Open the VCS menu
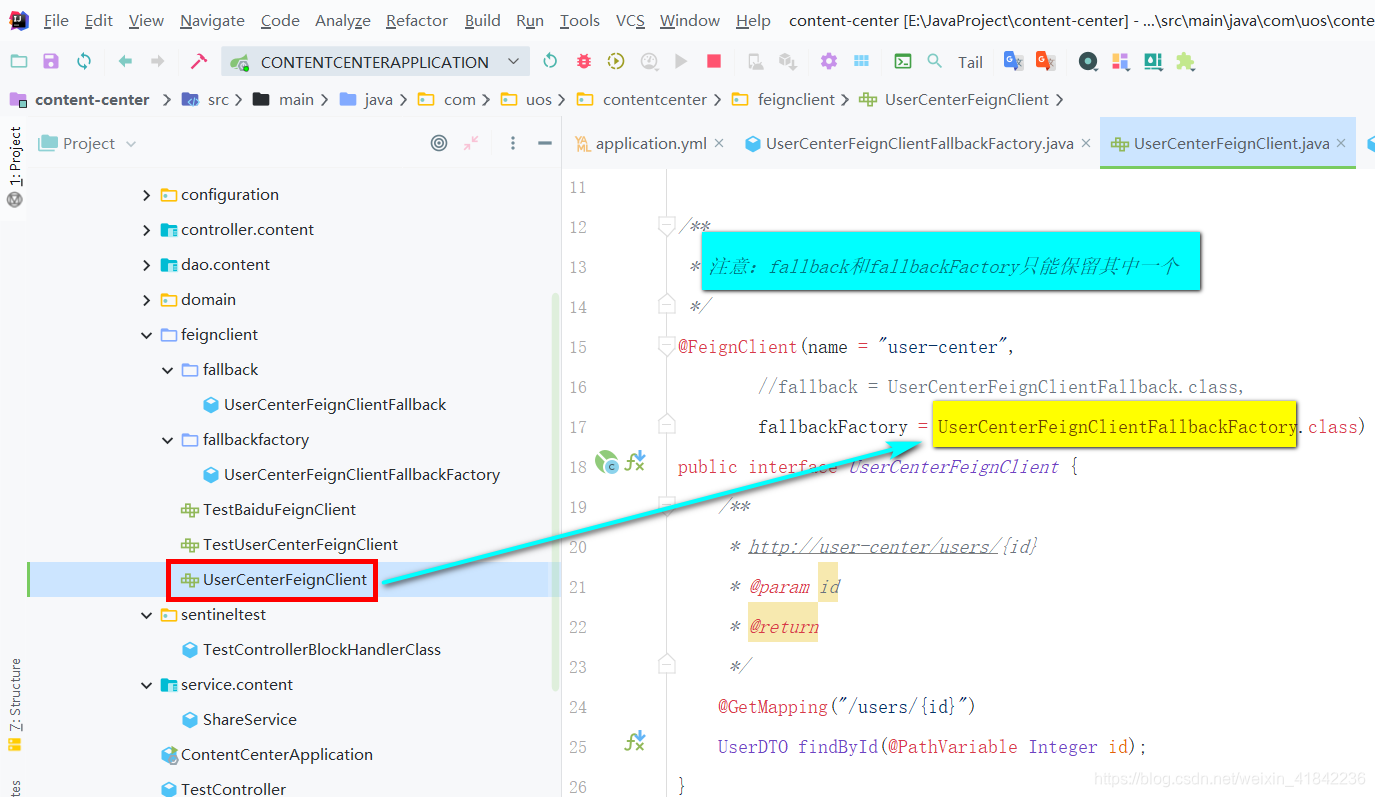Screen dimensions: 1375x797 point(630,20)
